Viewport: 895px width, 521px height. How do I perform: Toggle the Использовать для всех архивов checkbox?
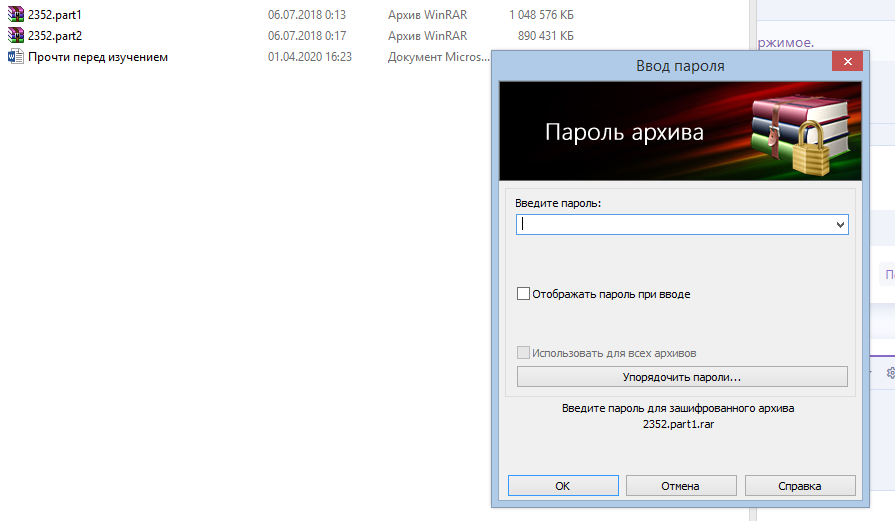[523, 353]
